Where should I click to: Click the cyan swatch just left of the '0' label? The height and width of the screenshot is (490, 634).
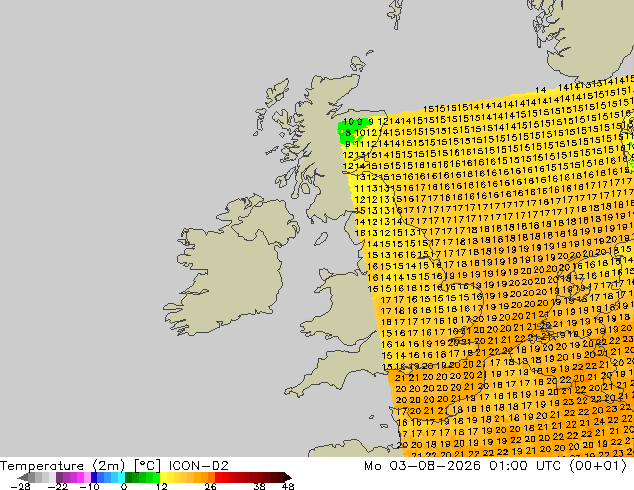point(121,477)
